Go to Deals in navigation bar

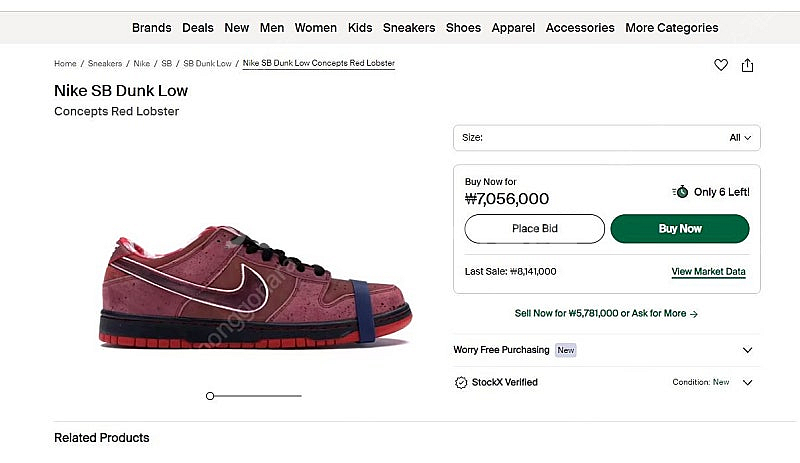click(x=197, y=28)
